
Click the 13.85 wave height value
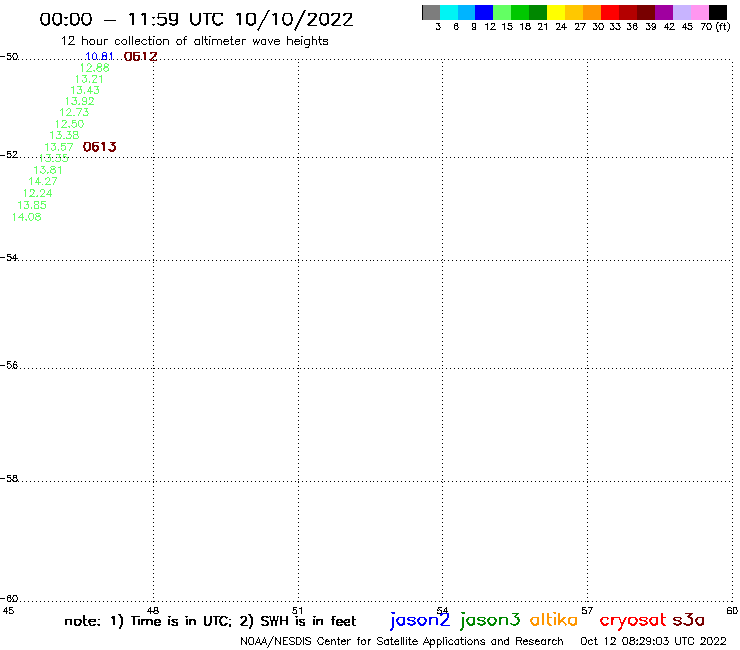(x=32, y=205)
